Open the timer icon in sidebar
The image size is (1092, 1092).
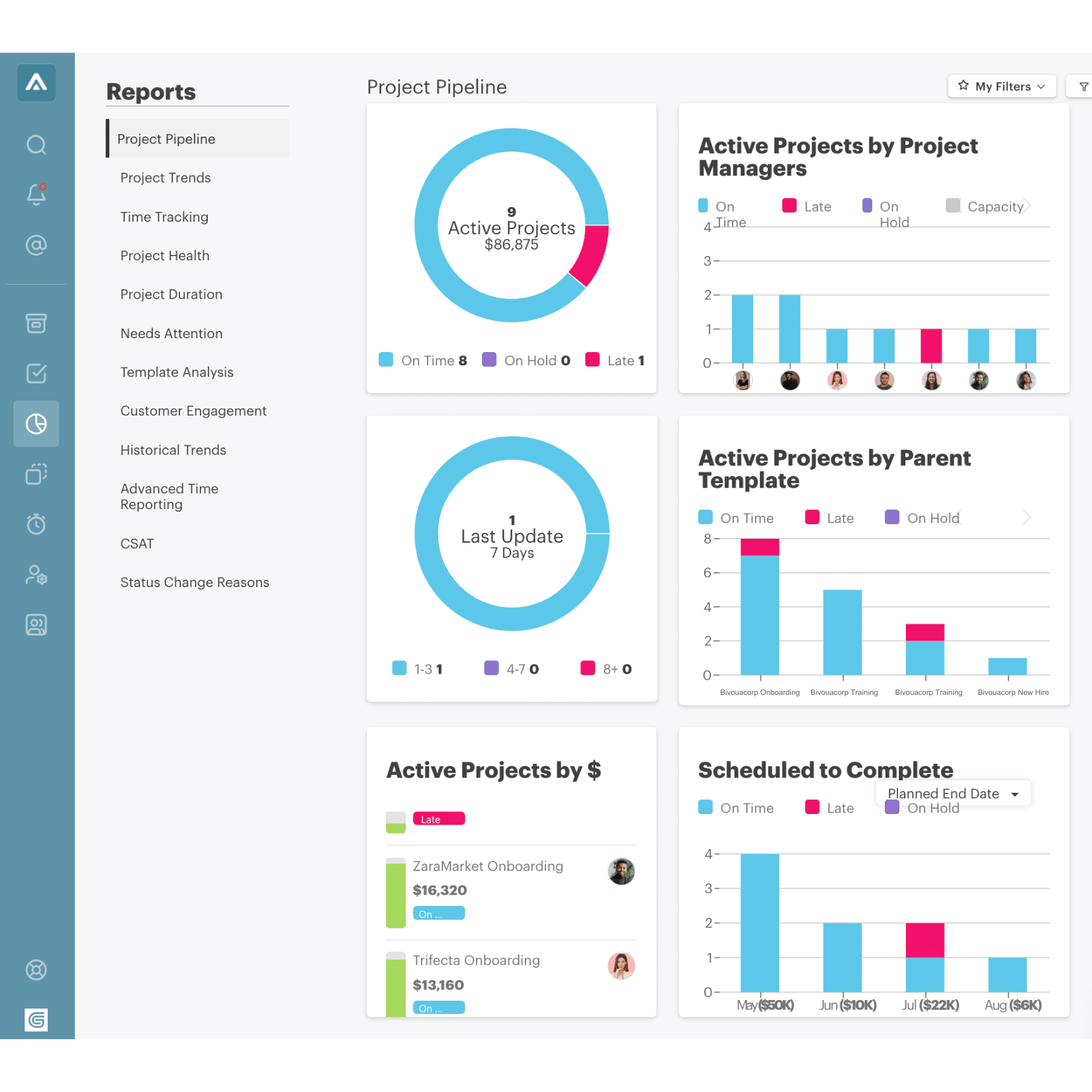point(36,524)
